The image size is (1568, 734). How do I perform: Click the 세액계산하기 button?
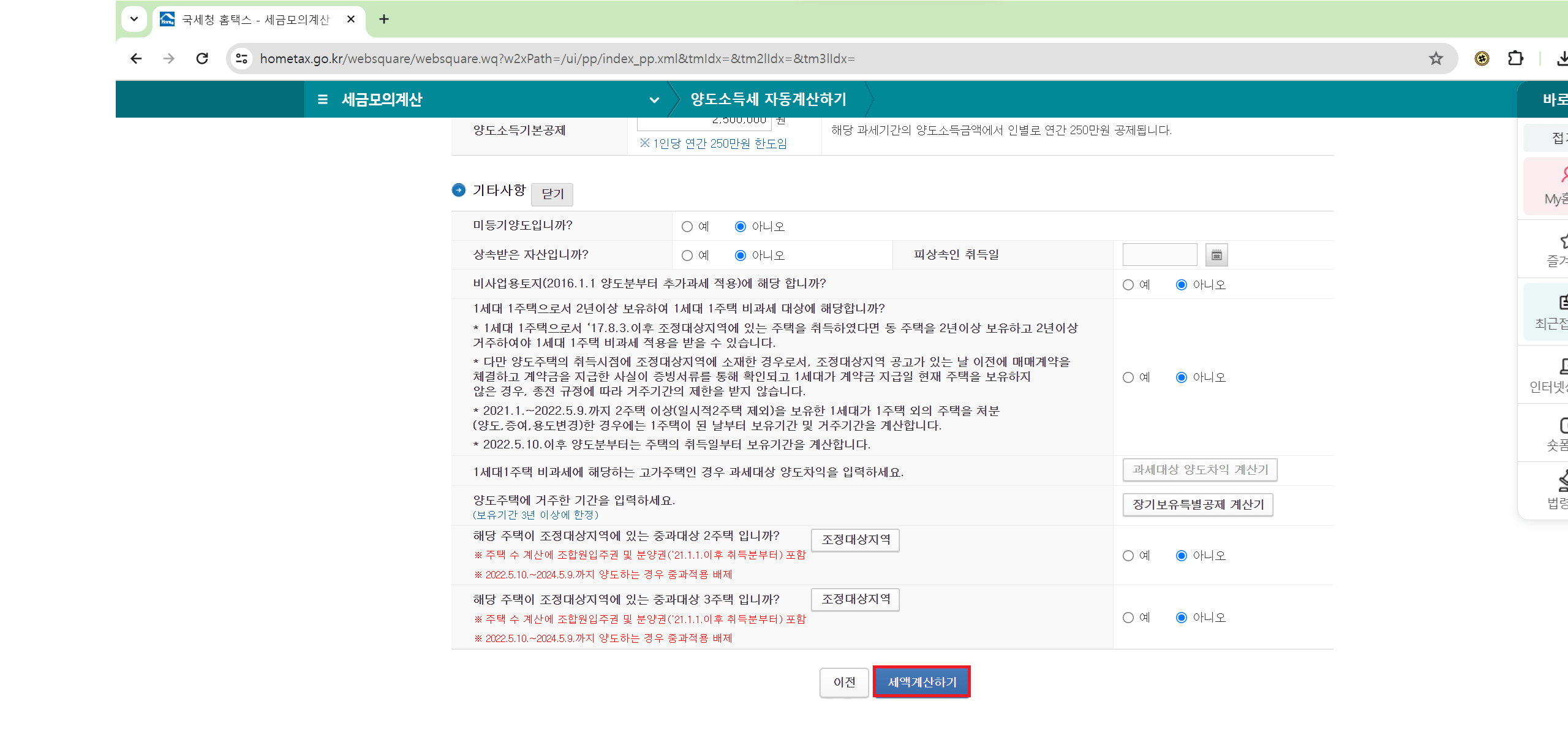point(922,682)
